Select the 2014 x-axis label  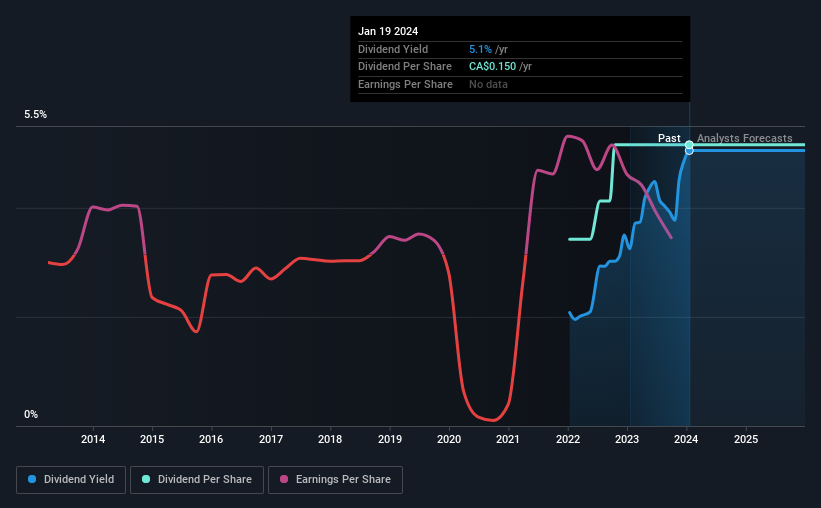click(93, 439)
